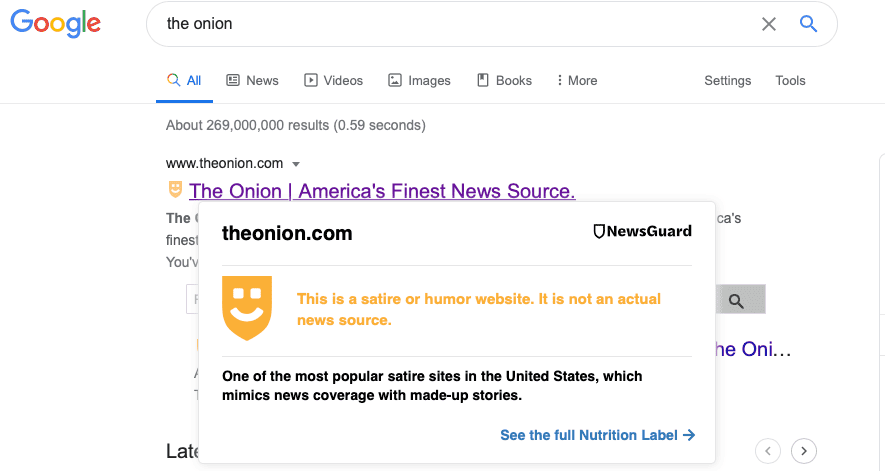Image resolution: width=885 pixels, height=471 pixels.
Task: Switch to the News tab
Action: (x=252, y=80)
